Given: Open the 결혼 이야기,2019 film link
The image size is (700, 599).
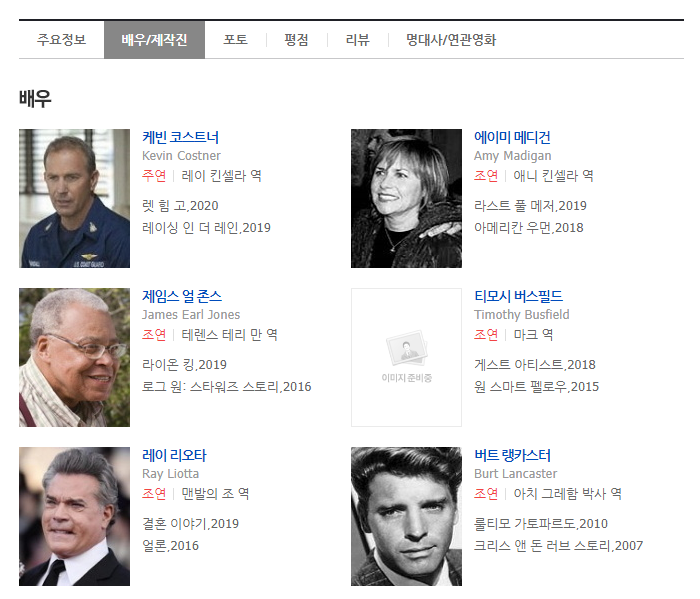Looking at the screenshot, I should coord(190,523).
